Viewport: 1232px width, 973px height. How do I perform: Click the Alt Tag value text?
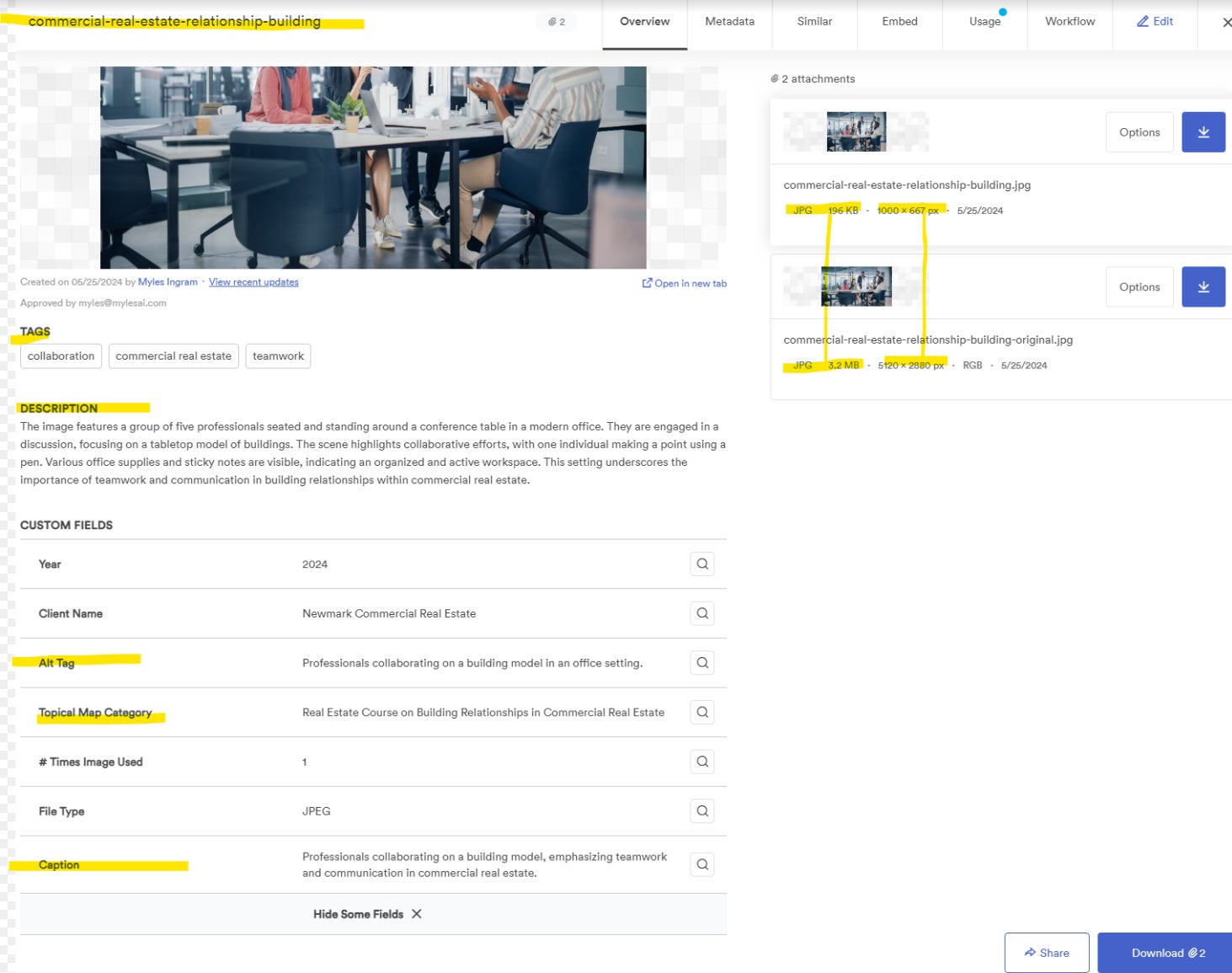pyautogui.click(x=472, y=664)
